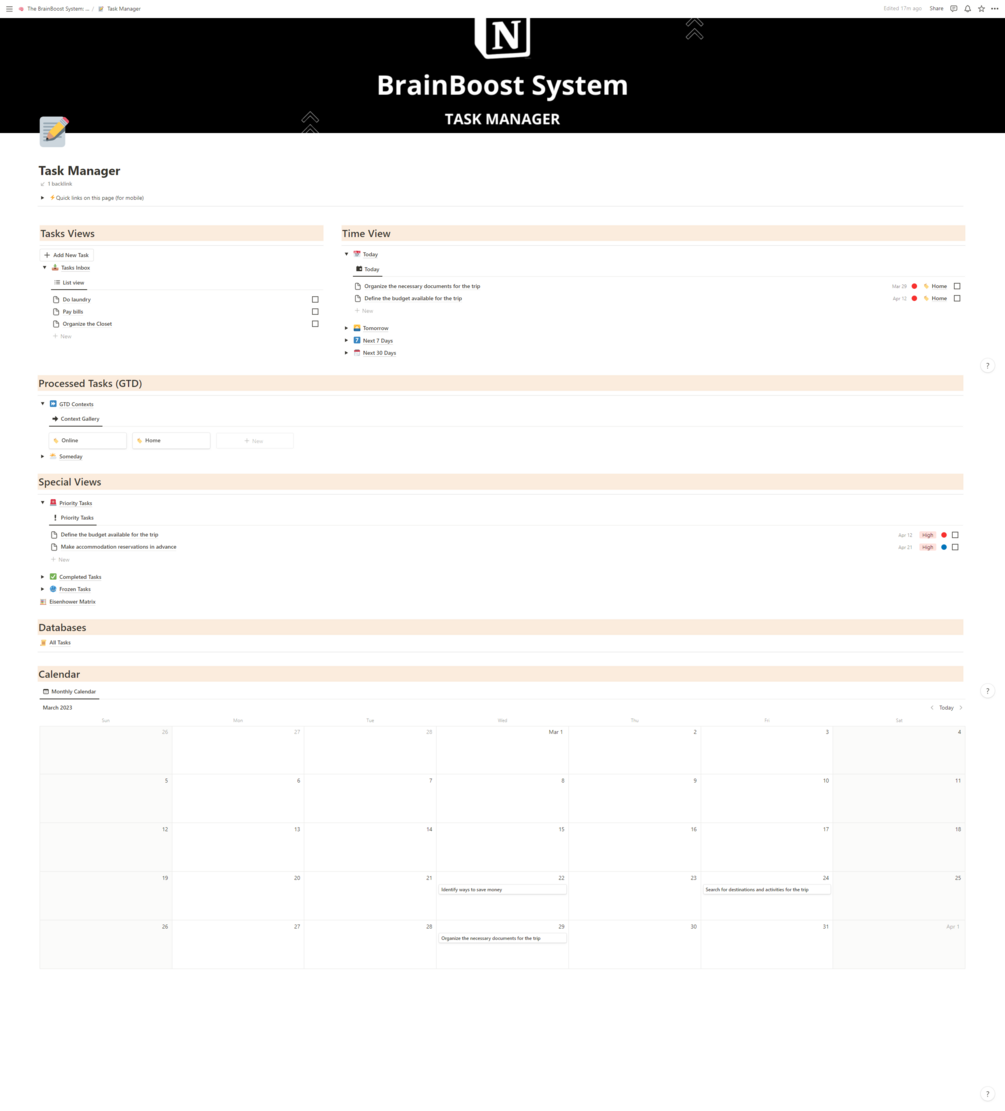Open the Online context card
Screen dimensions: 1005x1111
click(x=87, y=441)
